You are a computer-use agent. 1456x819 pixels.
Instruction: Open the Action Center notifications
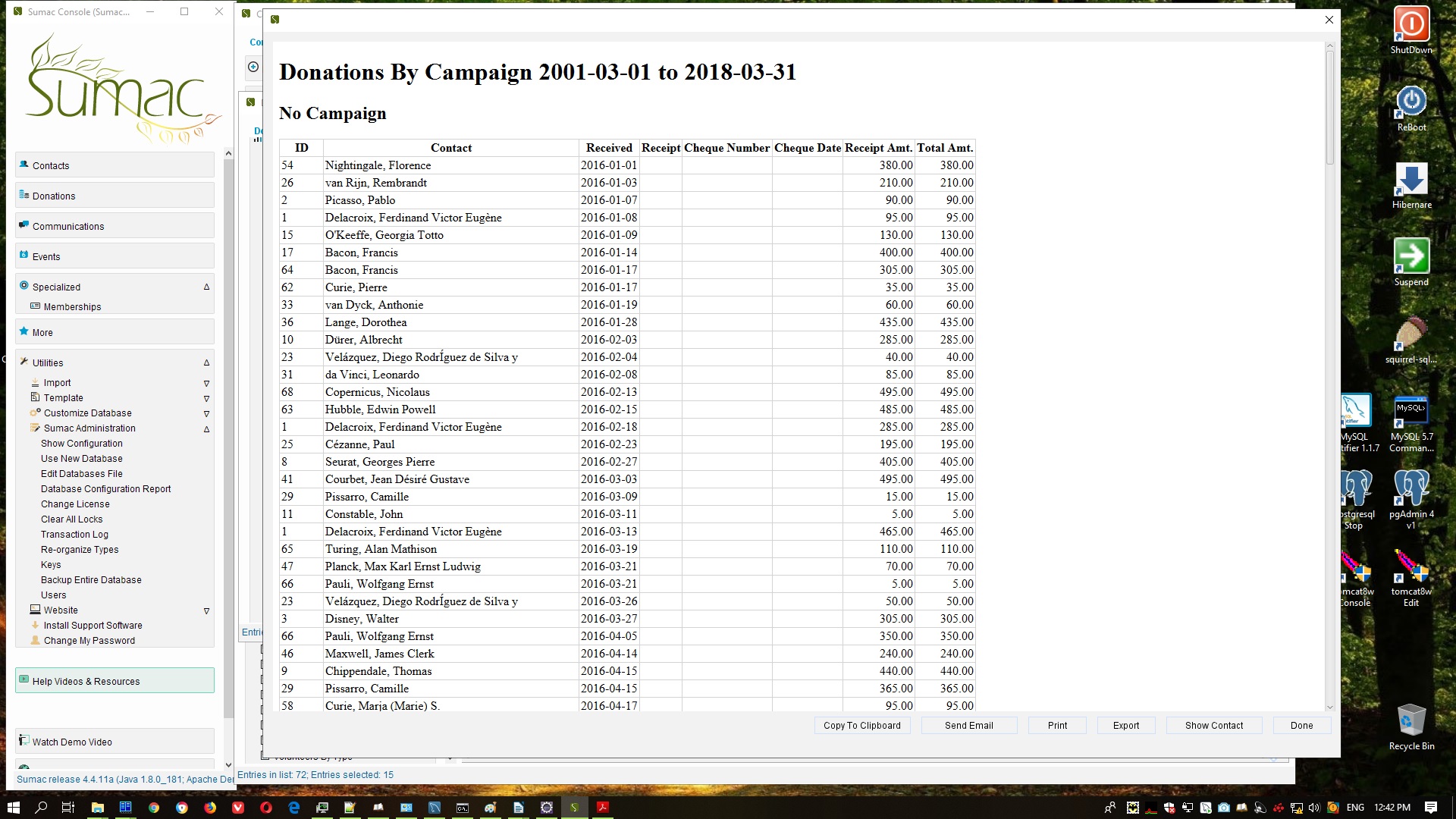[1431, 808]
